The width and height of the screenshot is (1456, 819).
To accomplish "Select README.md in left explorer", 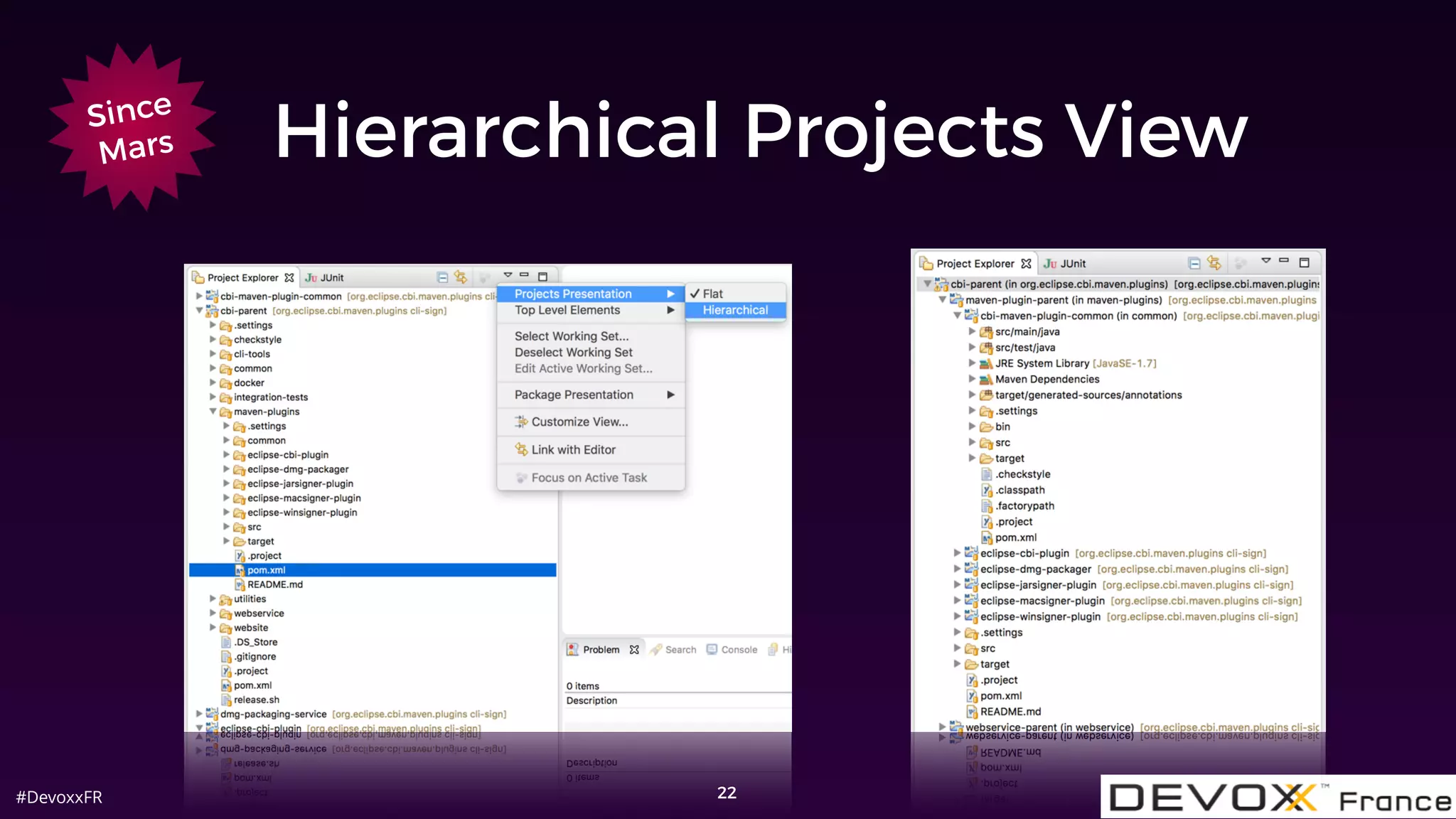I will (275, 584).
